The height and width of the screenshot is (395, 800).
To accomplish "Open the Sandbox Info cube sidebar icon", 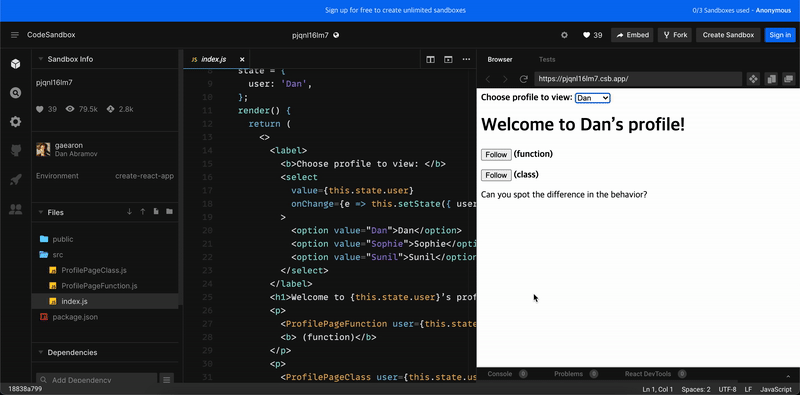I will [x=15, y=64].
